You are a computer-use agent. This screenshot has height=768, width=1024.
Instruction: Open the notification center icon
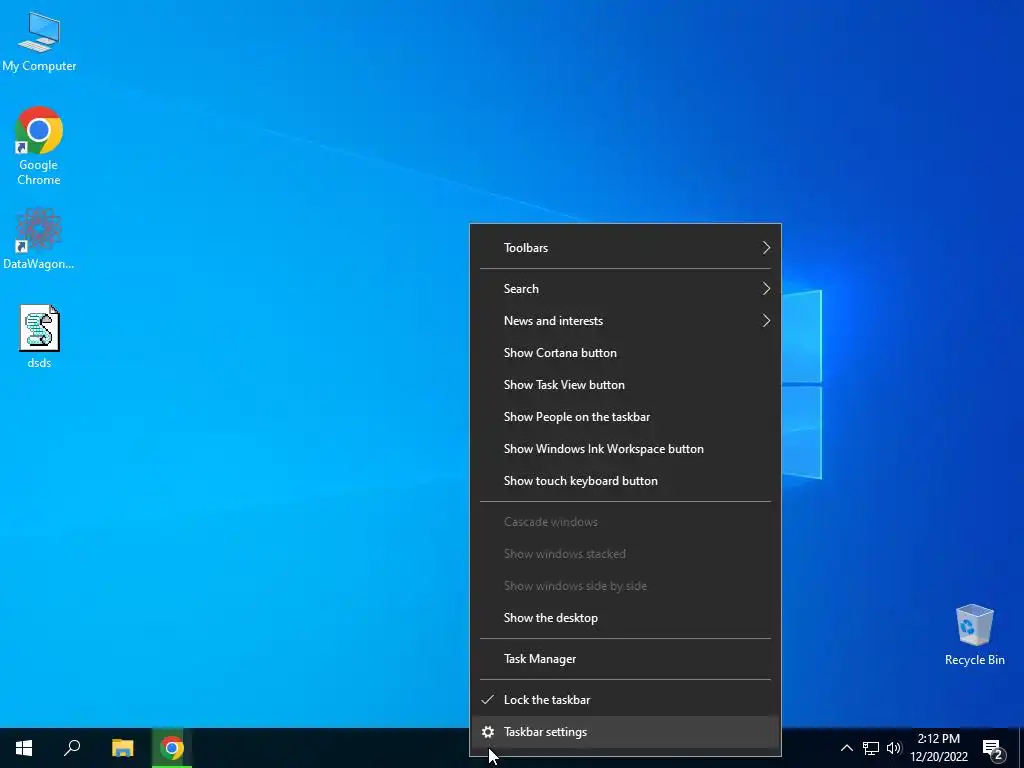(x=993, y=749)
